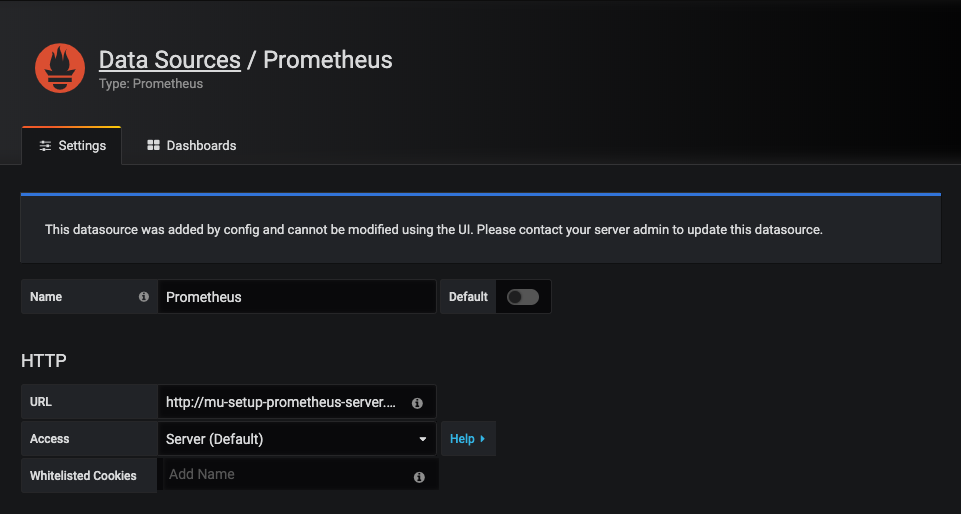Open the Data Sources breadcrumb link
Viewport: 961px width, 514px height.
(x=169, y=60)
